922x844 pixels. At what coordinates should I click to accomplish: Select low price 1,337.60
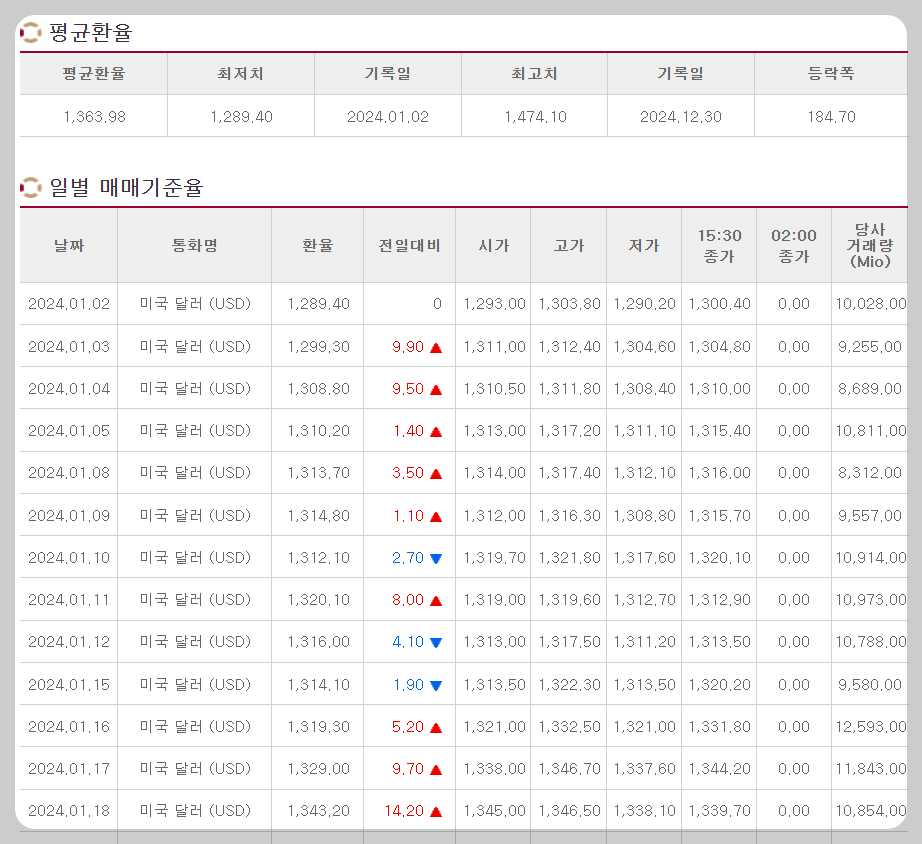(x=644, y=768)
